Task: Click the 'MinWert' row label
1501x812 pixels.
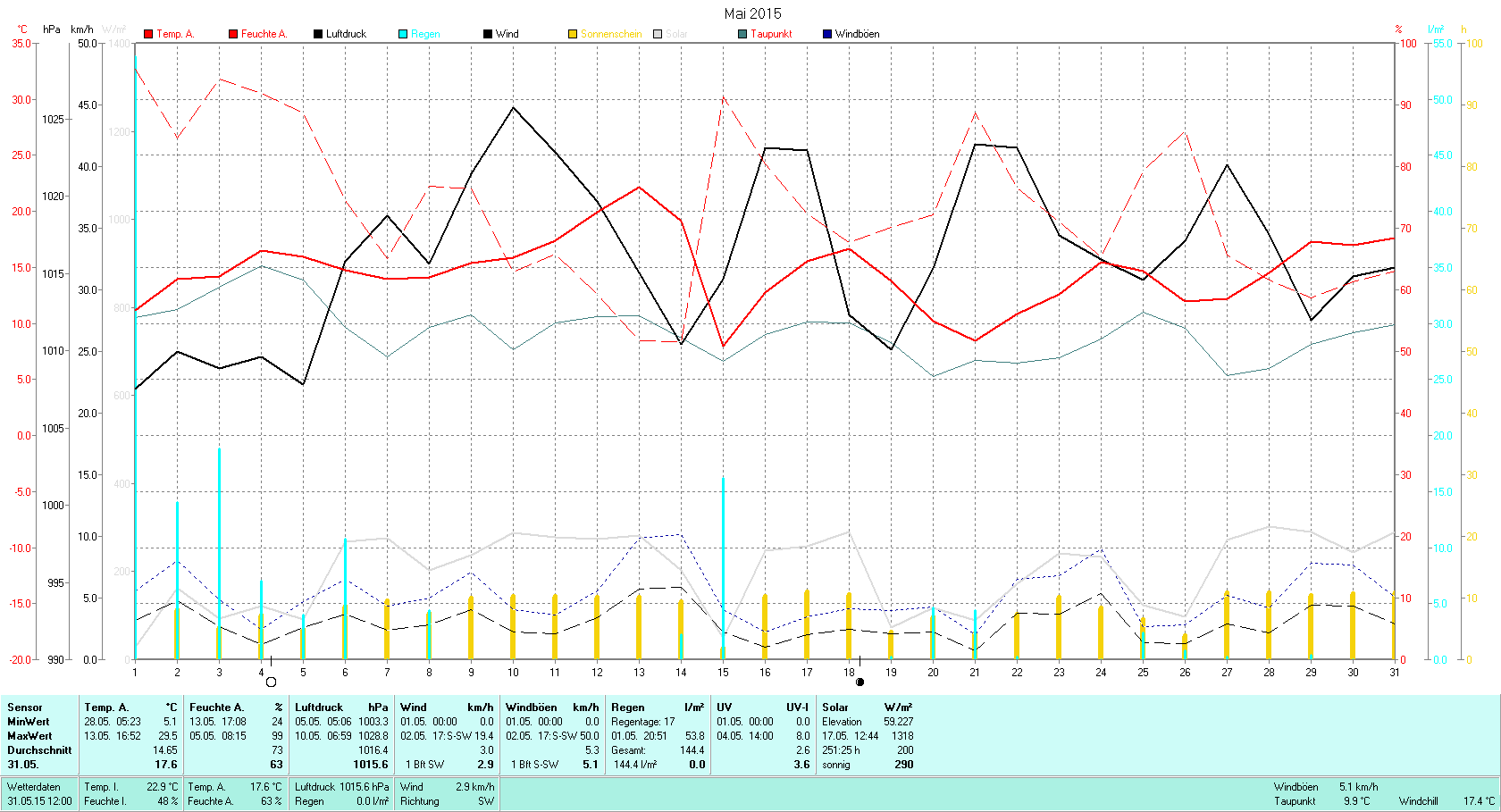Action: (29, 722)
